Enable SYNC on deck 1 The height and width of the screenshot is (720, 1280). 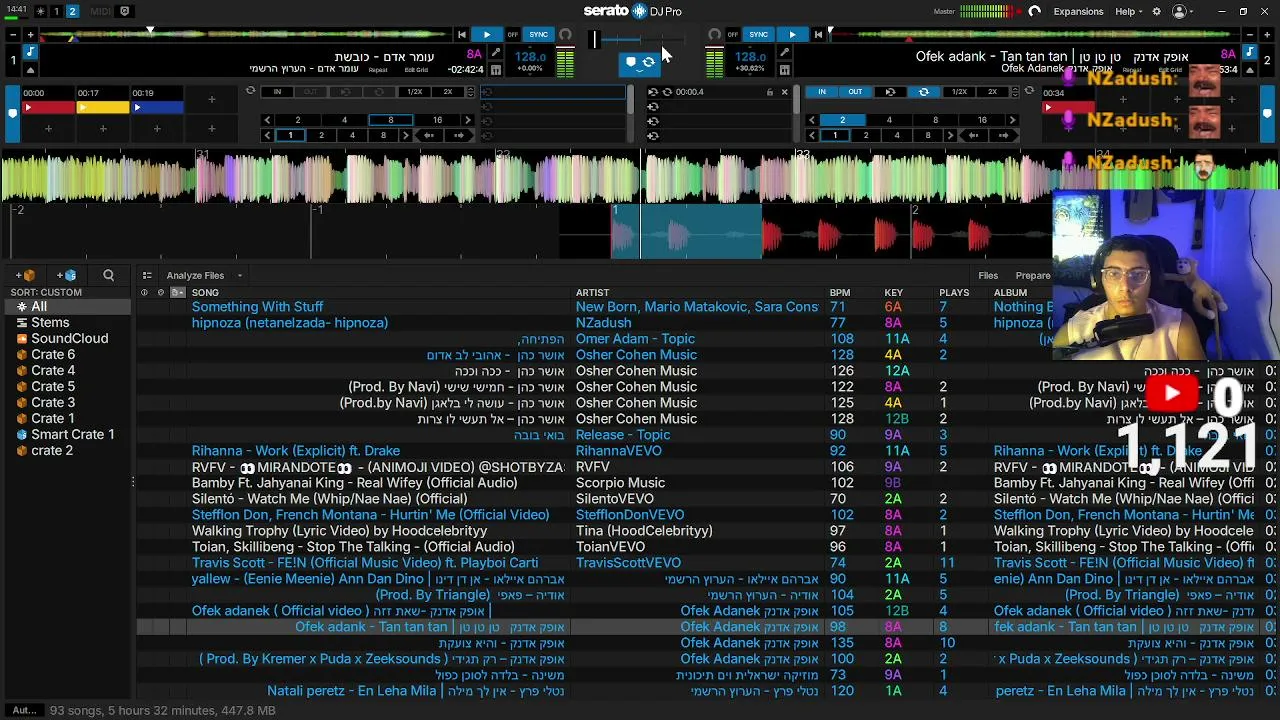point(538,35)
